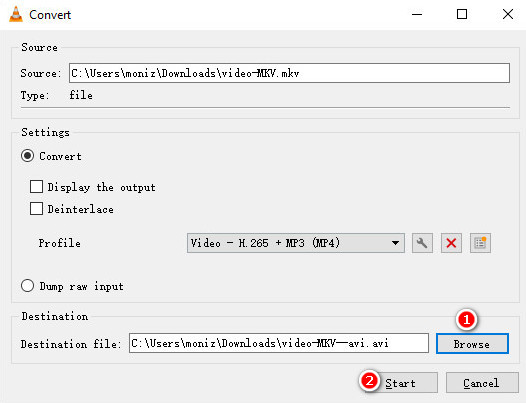
Task: Click the 'Source:' field label
Action: [41, 73]
